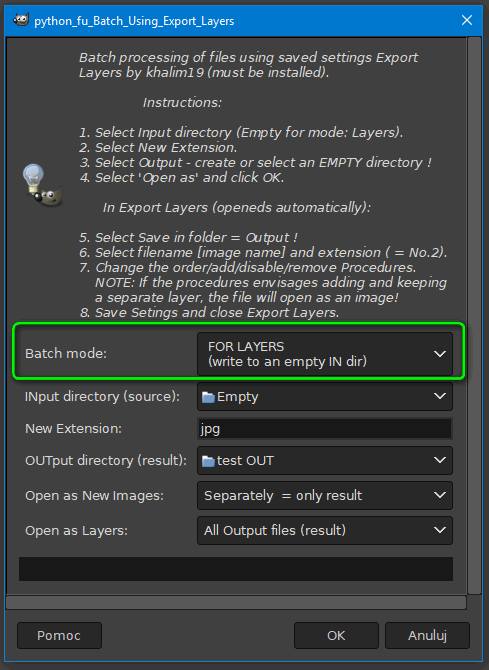
Task: Click the 'Batch mode:' label
Action: point(66,354)
